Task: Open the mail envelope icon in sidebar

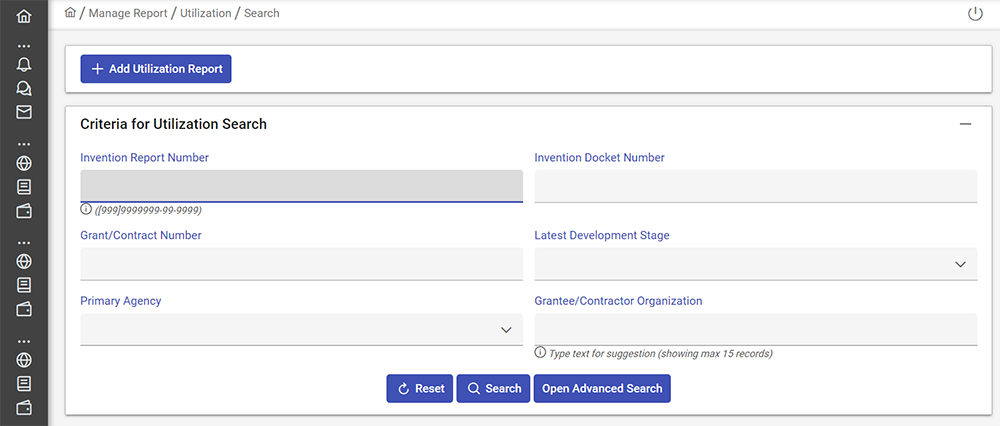Action: [x=24, y=112]
